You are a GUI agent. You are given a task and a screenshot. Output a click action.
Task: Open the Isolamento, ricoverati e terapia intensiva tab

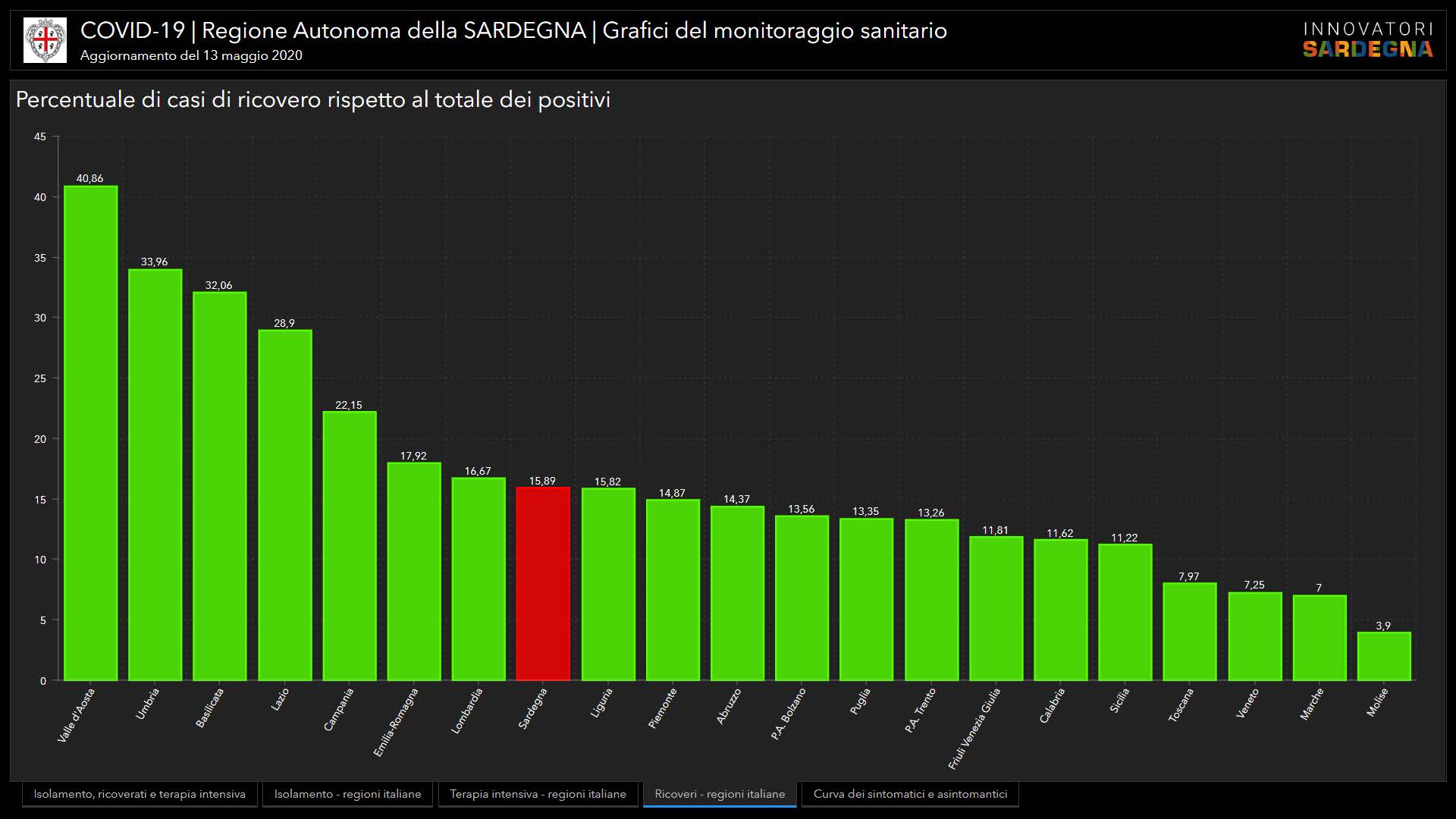point(140,794)
